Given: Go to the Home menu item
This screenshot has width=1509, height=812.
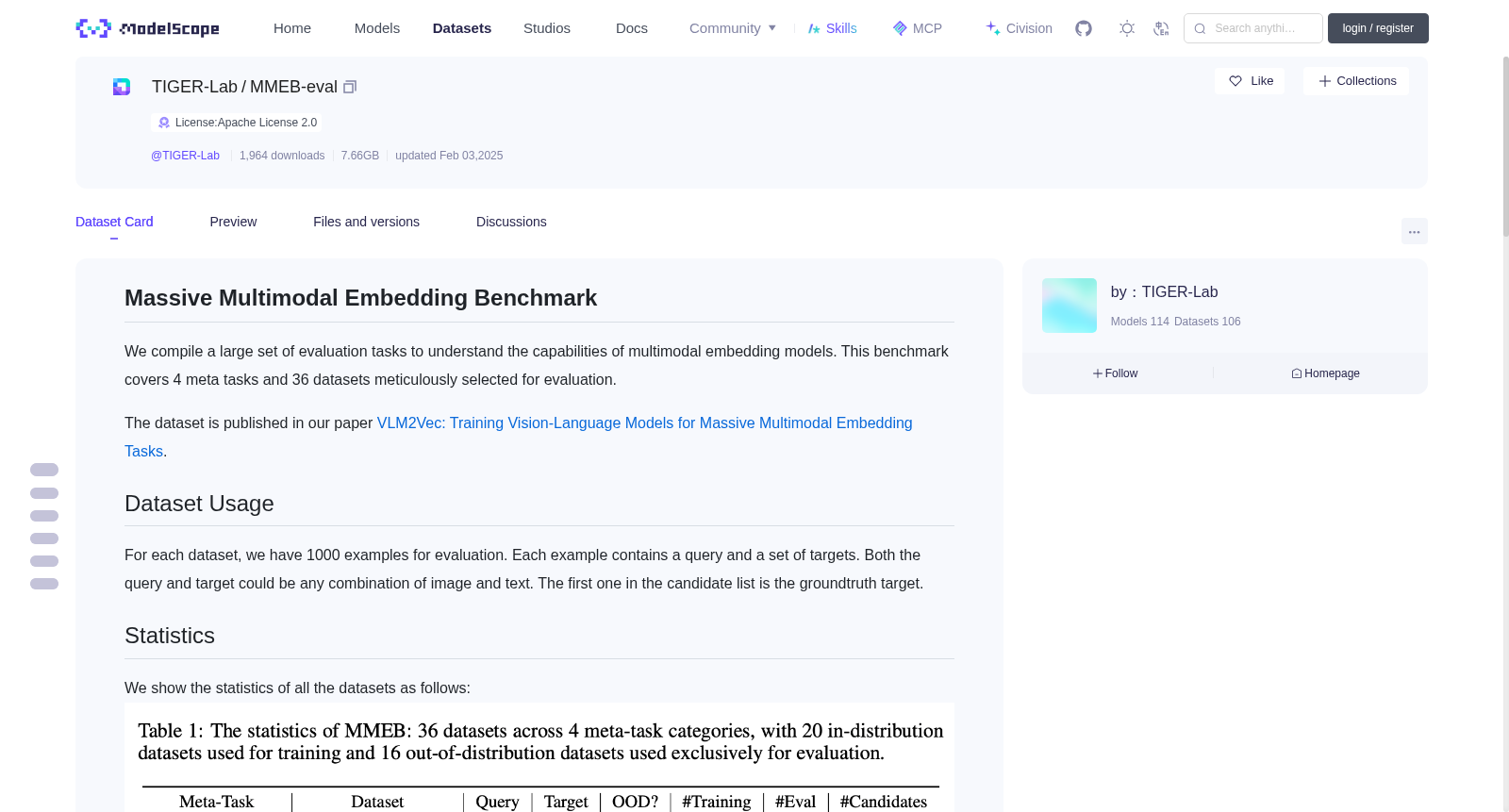Looking at the screenshot, I should tap(292, 28).
